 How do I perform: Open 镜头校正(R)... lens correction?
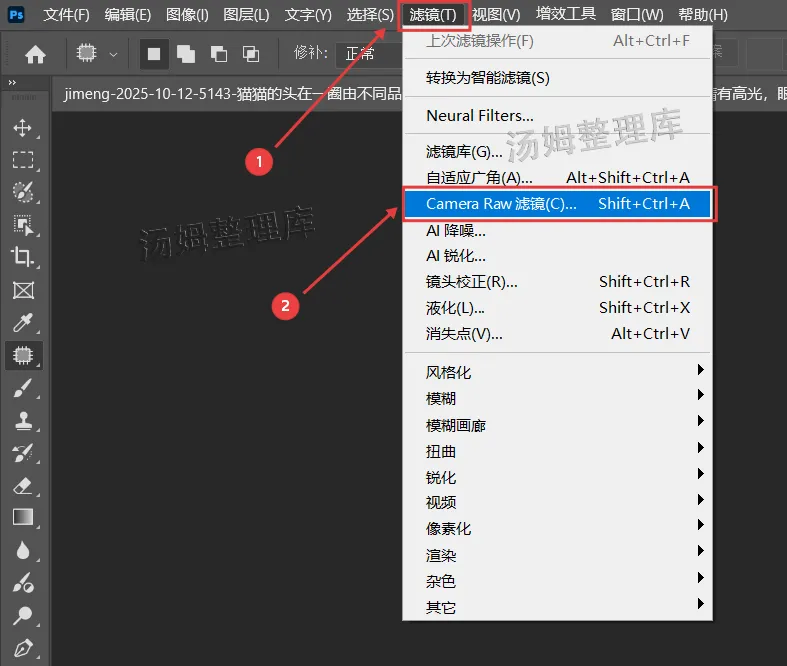coord(557,282)
